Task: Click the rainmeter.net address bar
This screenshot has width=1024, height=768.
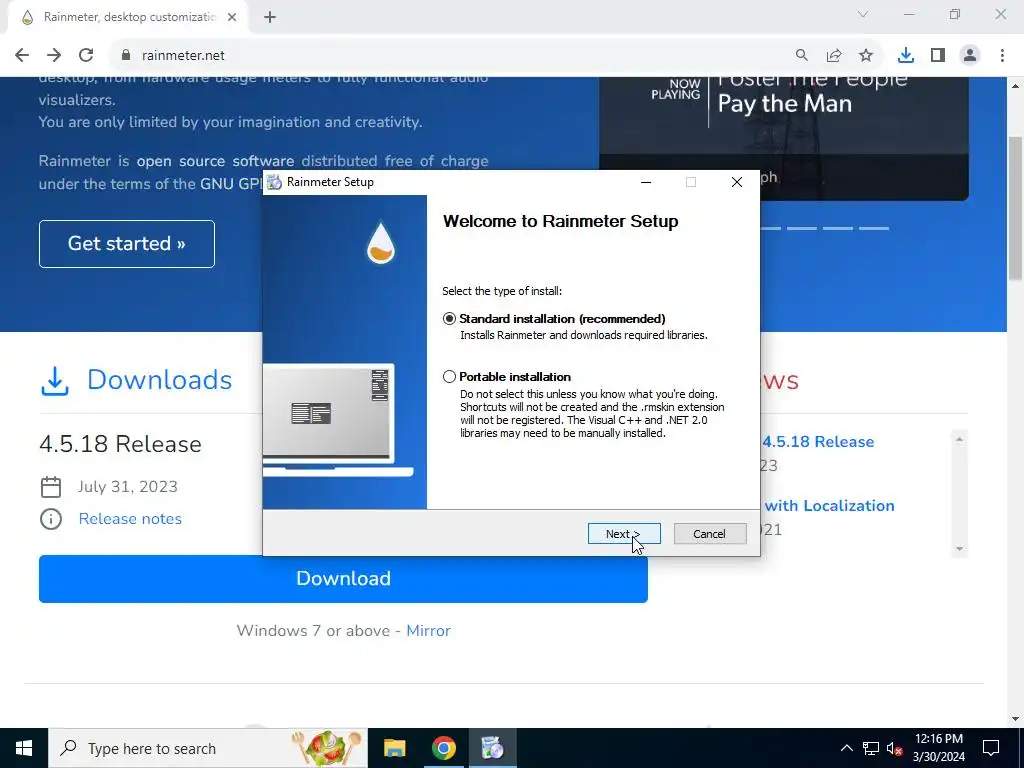Action: click(x=451, y=56)
